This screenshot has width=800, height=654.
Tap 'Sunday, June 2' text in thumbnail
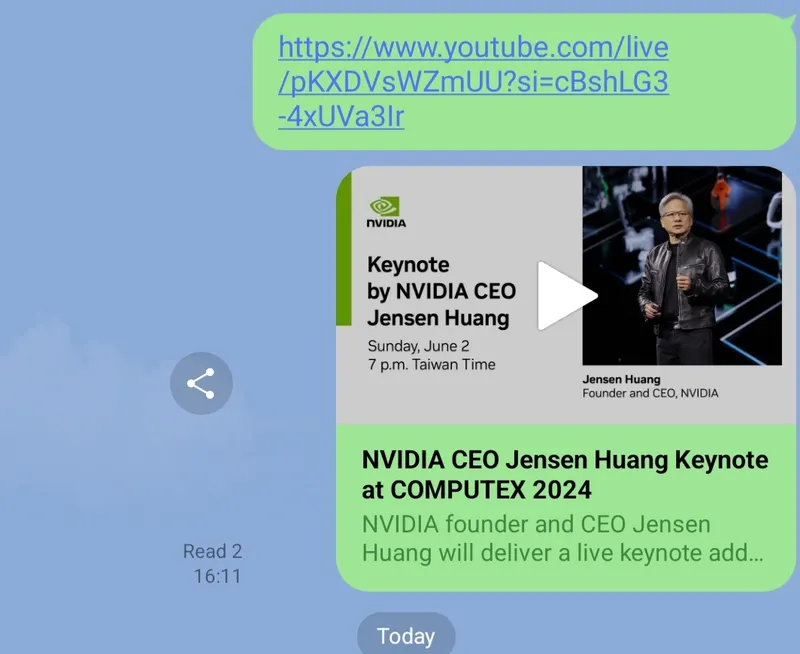(418, 346)
